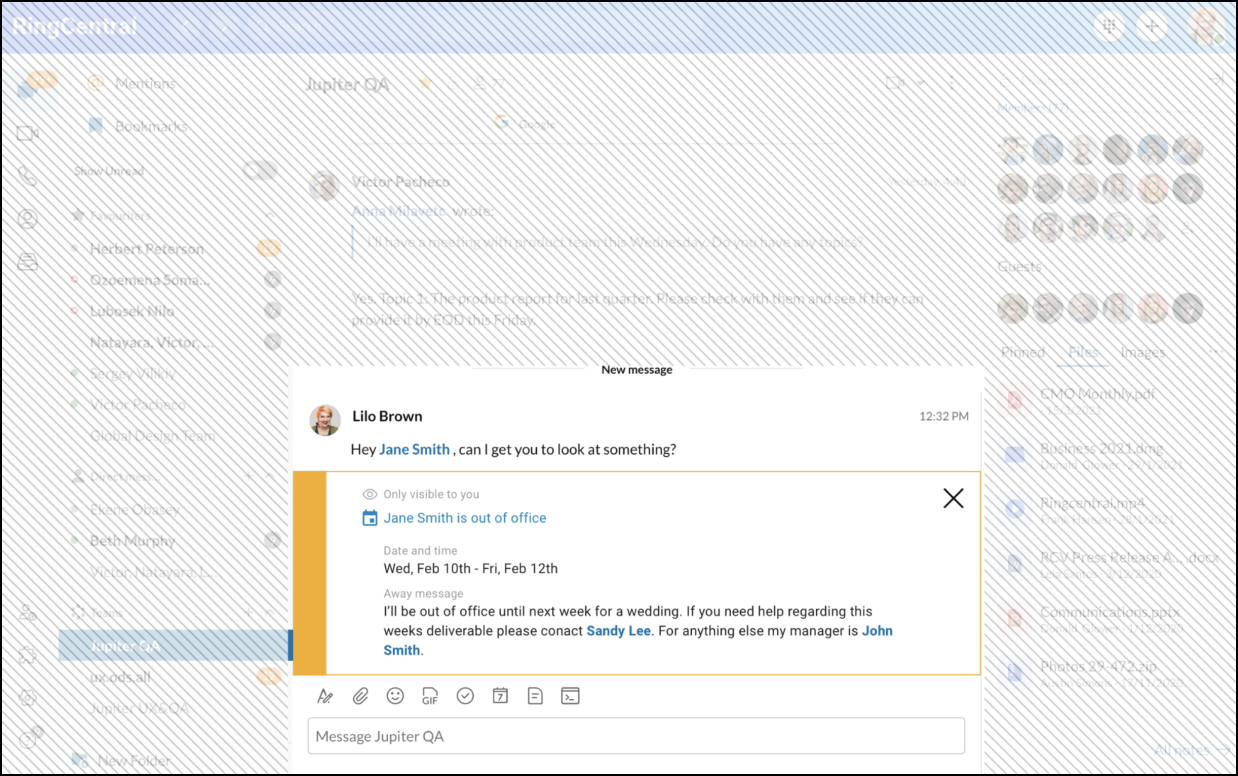
Task: Switch to the Images tab
Action: [1142, 352]
